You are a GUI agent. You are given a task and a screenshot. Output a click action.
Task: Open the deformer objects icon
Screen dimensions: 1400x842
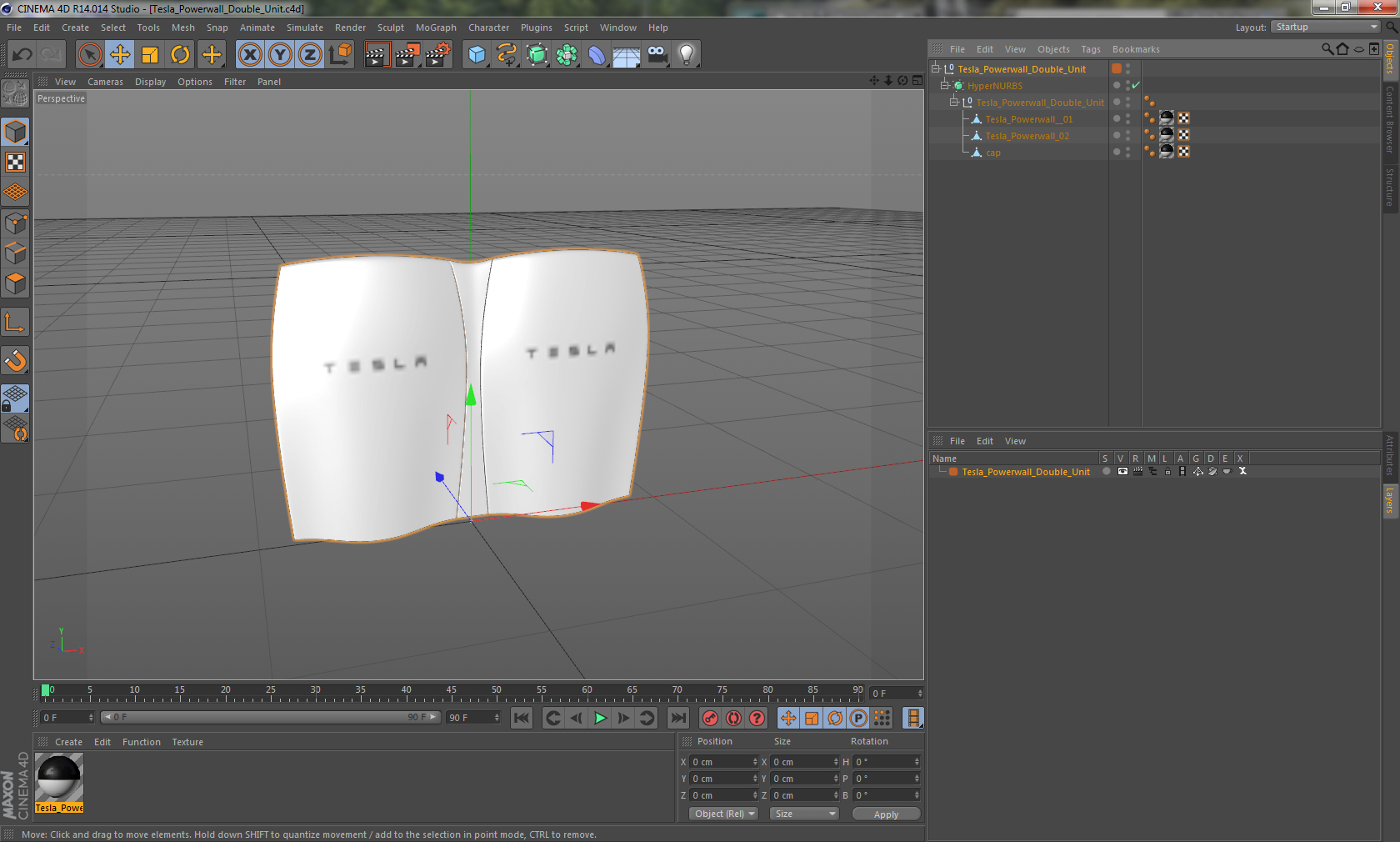coord(597,55)
